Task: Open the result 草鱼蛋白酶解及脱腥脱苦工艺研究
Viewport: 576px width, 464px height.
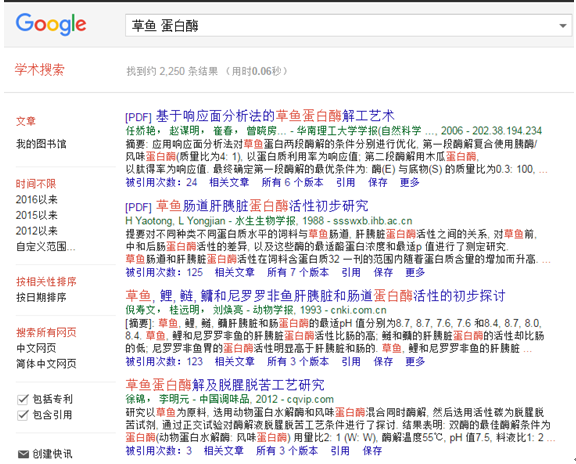Action: point(225,385)
